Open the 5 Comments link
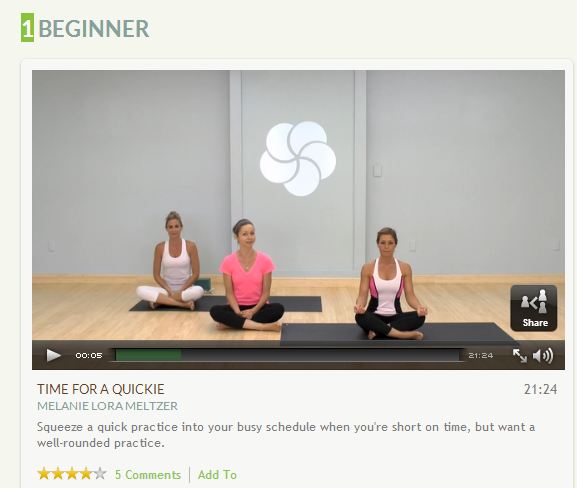This screenshot has width=577, height=488. [x=148, y=474]
